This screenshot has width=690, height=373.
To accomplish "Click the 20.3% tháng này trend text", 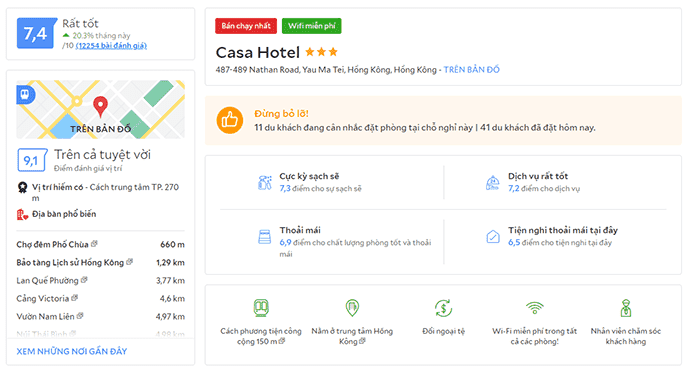I will [x=101, y=36].
